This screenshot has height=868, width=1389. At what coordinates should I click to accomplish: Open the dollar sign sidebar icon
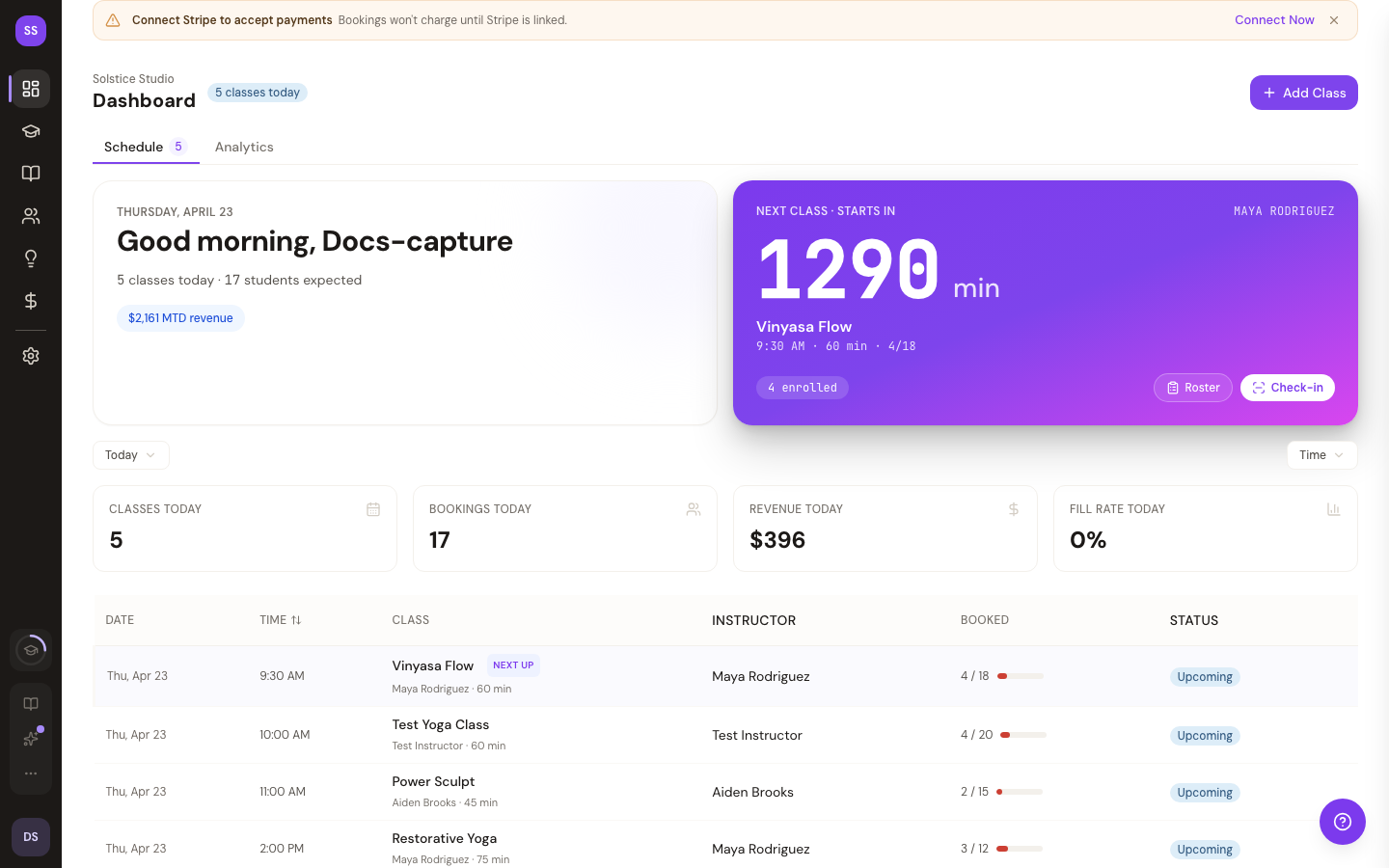(x=31, y=301)
